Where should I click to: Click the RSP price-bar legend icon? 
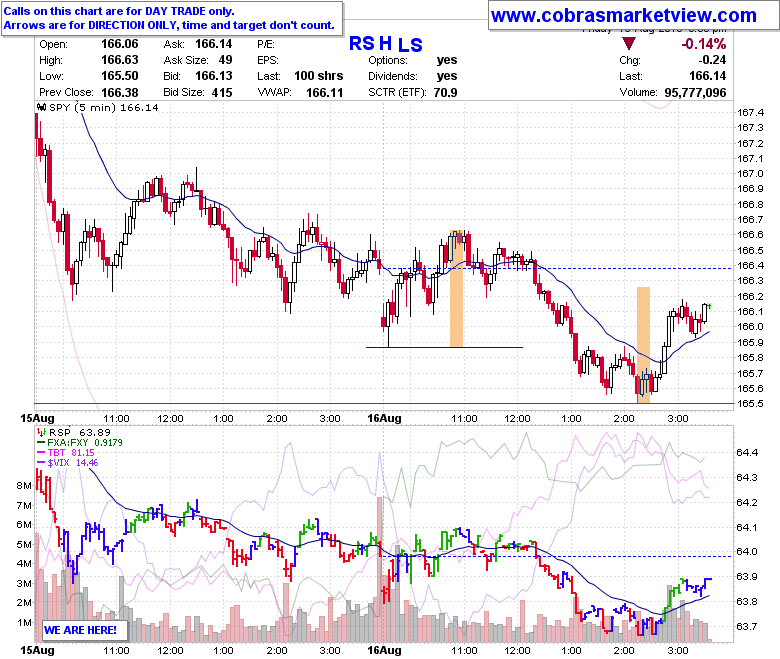point(42,432)
